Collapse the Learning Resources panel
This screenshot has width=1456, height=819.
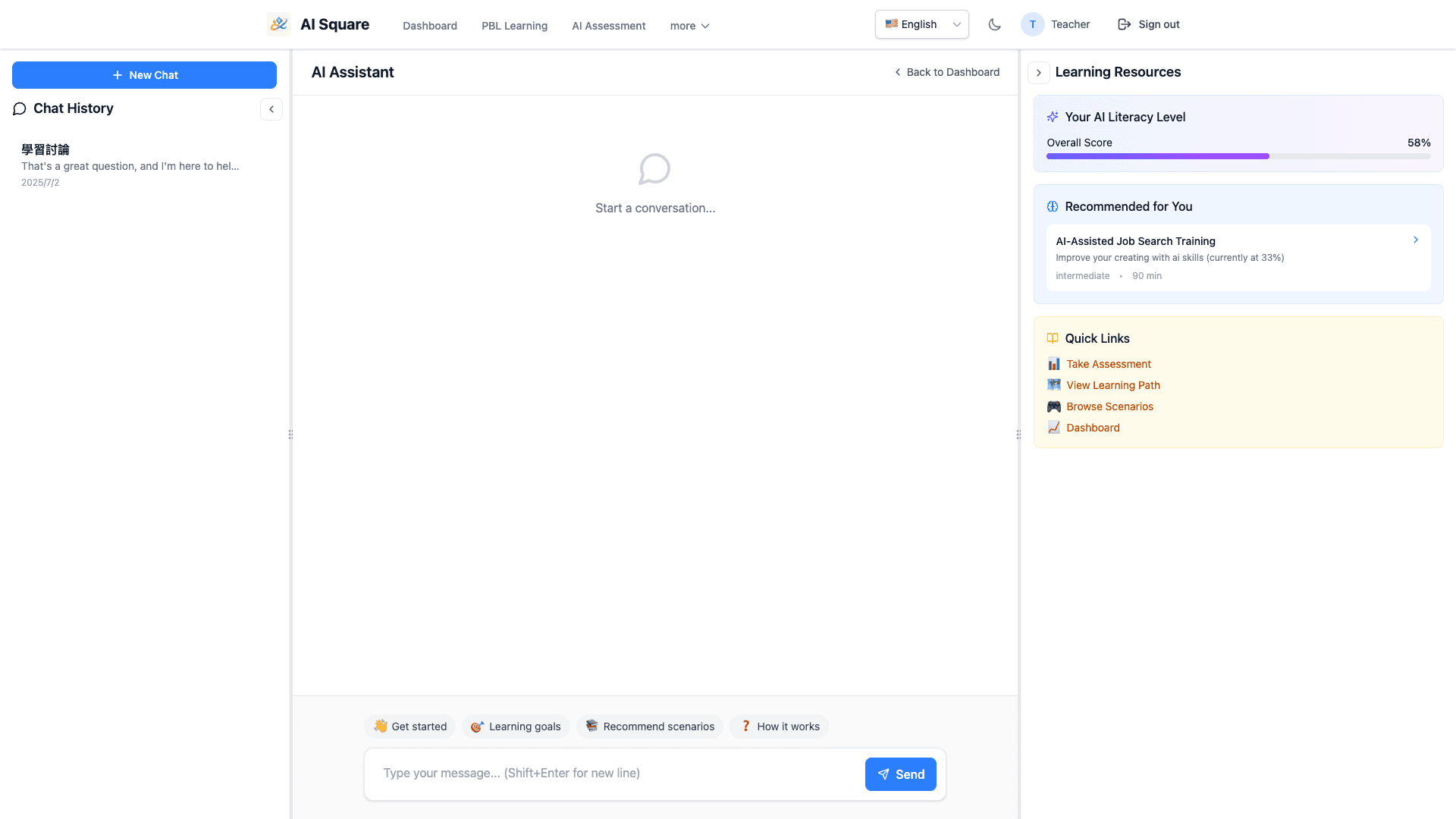coord(1038,73)
